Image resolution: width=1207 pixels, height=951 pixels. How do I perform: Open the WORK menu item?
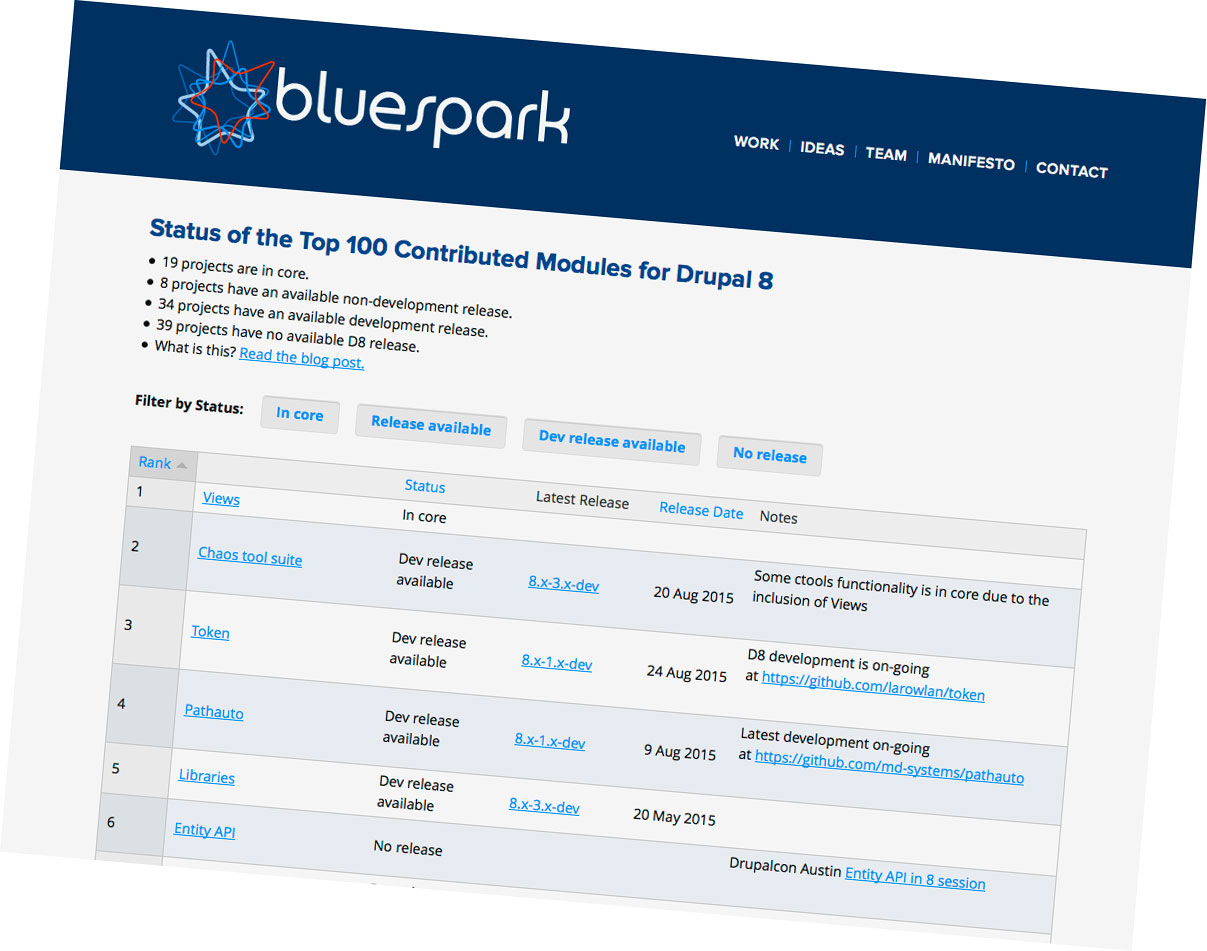point(756,143)
